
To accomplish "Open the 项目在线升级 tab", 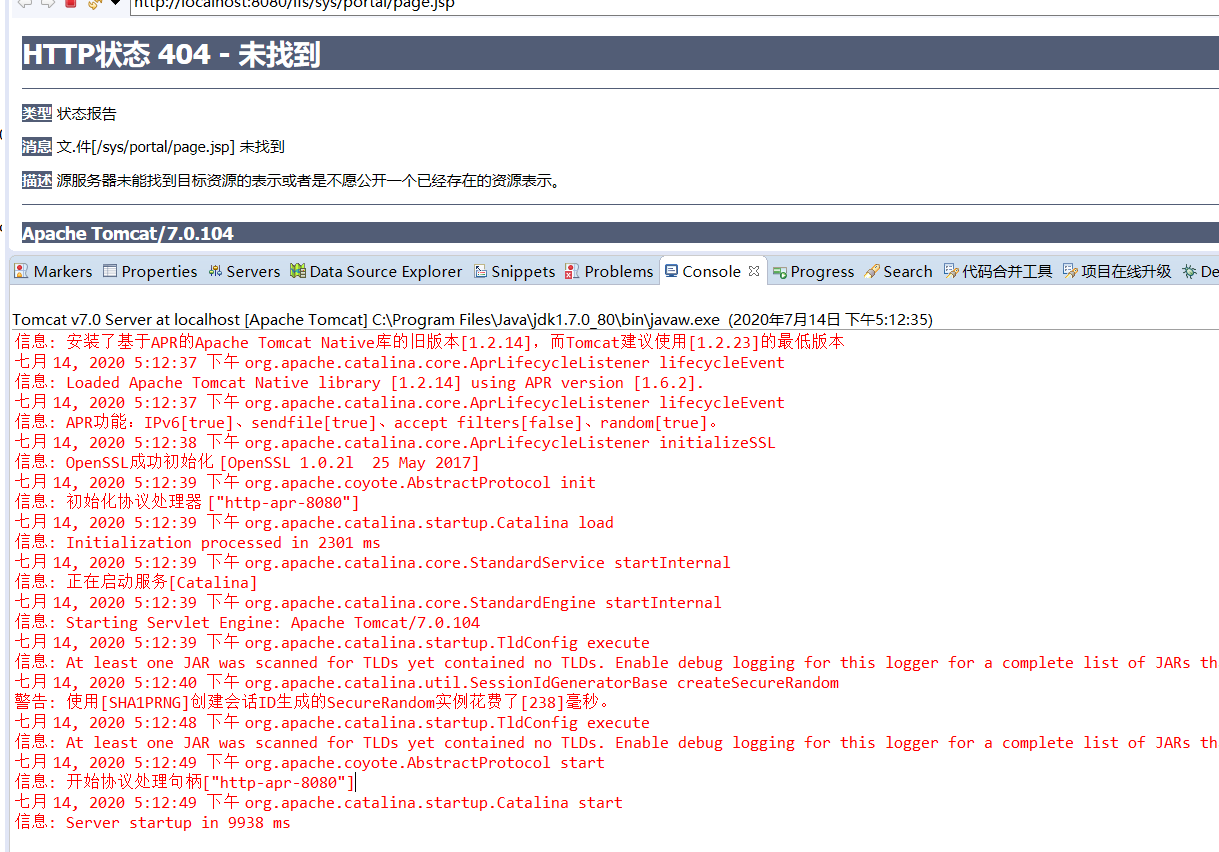I will (x=1117, y=271).
